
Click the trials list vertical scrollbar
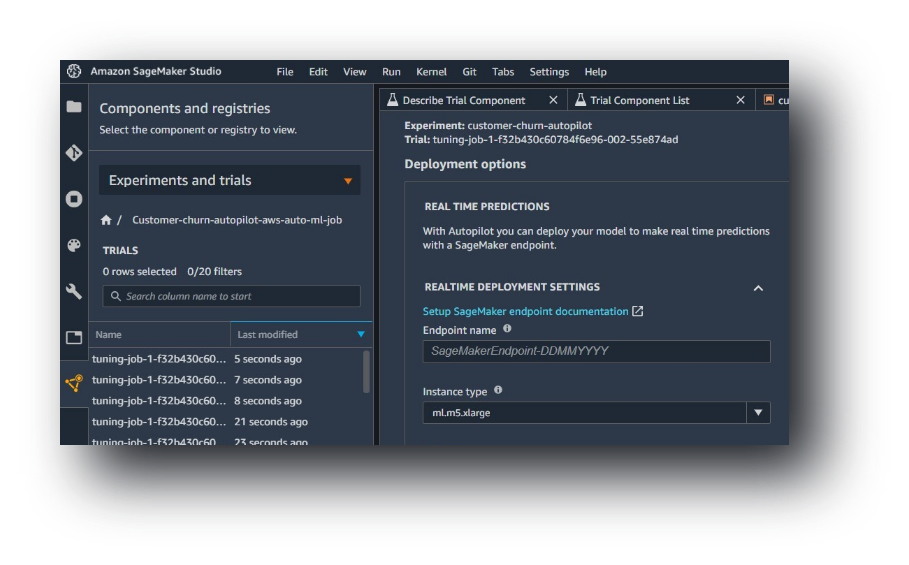(366, 371)
